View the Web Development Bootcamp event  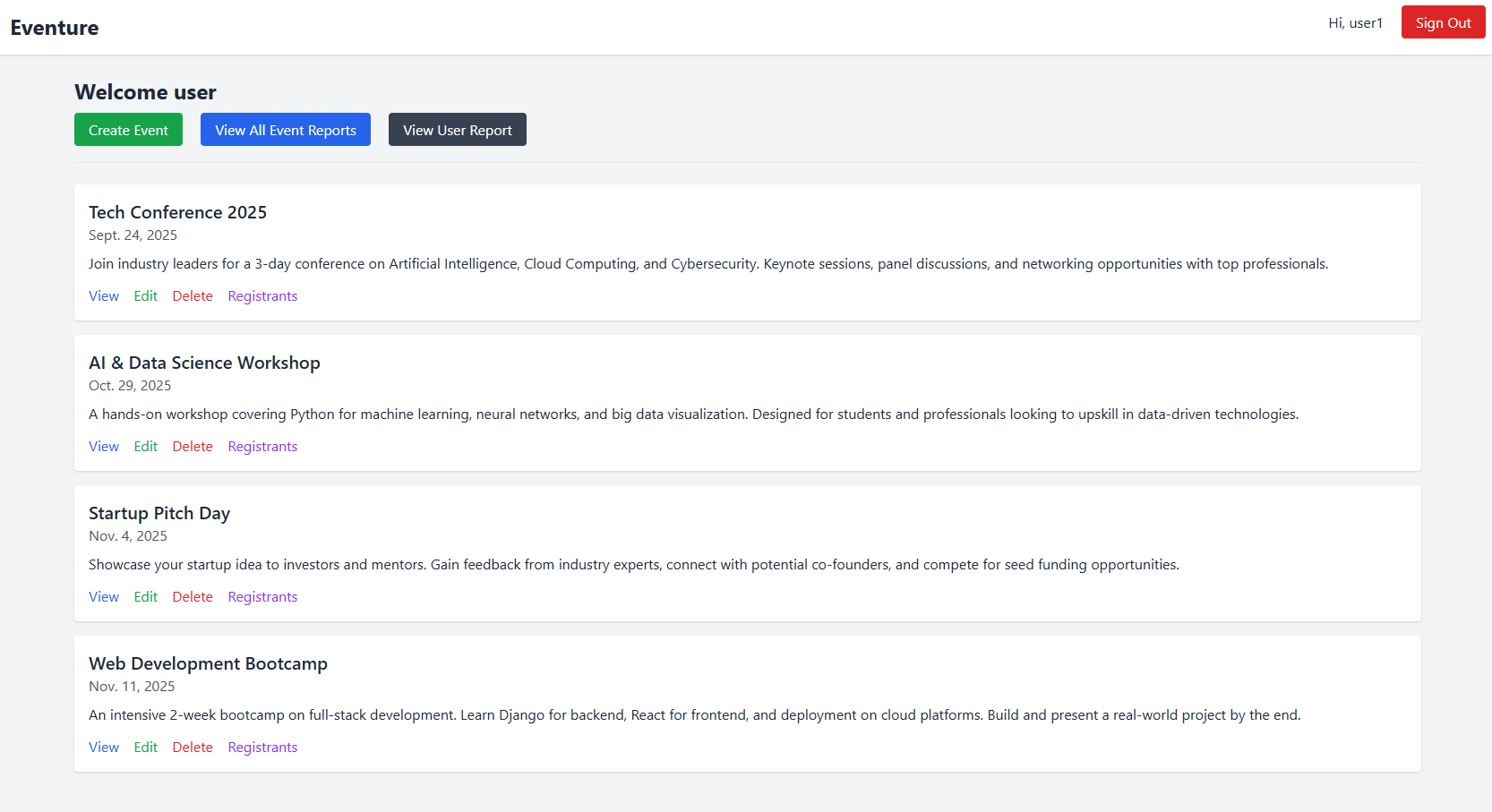(104, 748)
